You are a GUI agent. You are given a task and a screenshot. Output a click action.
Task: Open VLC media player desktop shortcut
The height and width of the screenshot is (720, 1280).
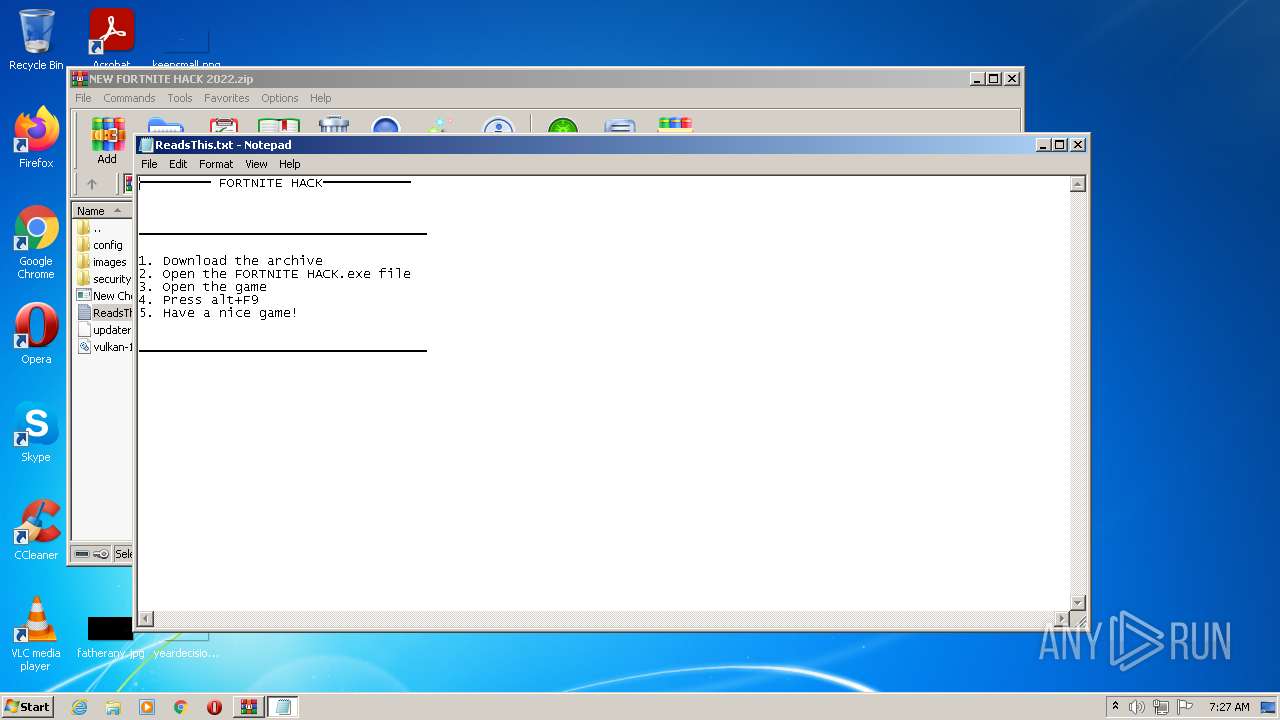pos(36,634)
